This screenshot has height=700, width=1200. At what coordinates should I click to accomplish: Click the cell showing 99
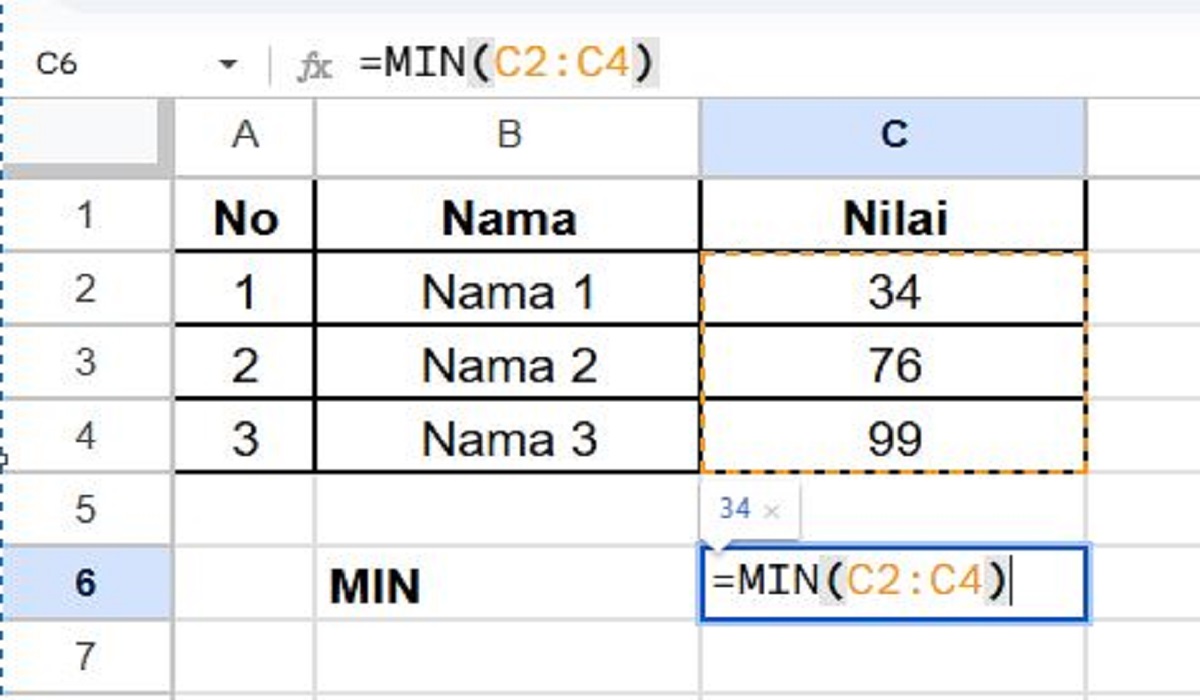[893, 438]
